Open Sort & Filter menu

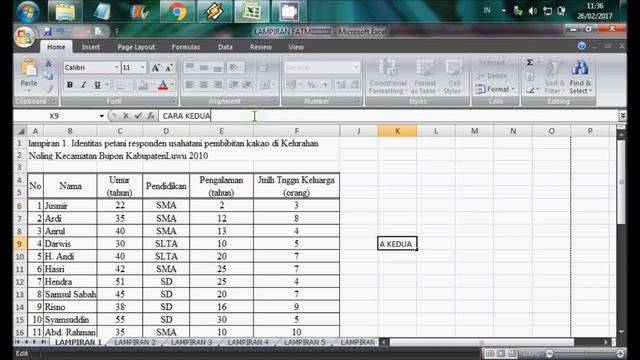pyautogui.click(x=554, y=77)
